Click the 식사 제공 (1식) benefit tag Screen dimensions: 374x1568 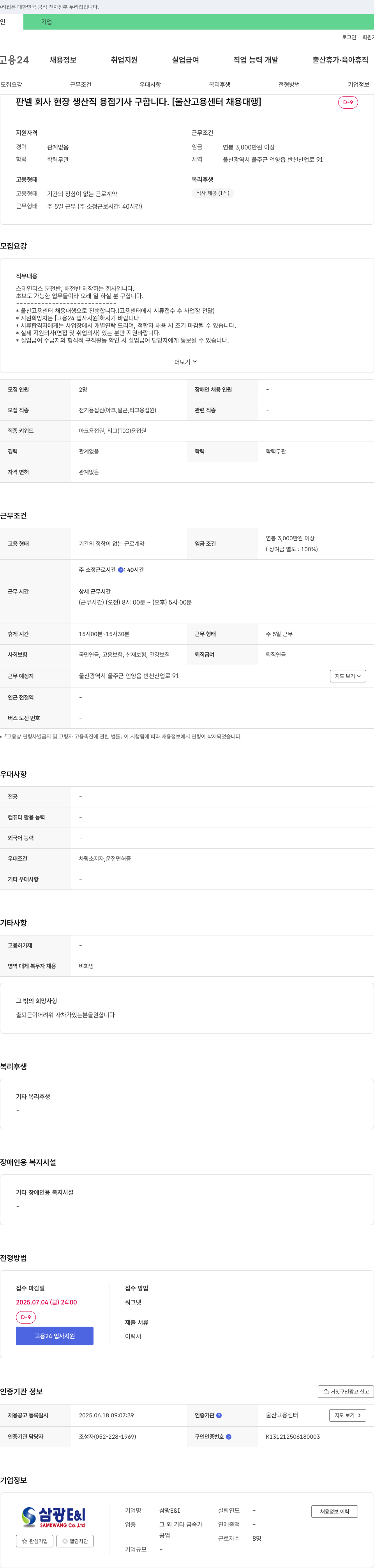(x=213, y=193)
